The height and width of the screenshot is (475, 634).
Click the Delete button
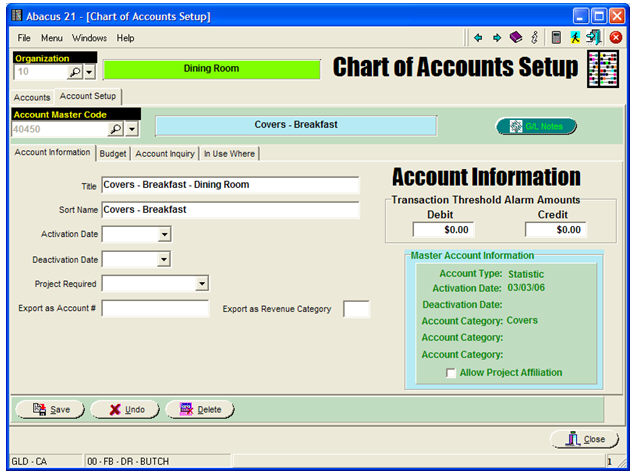click(x=200, y=410)
